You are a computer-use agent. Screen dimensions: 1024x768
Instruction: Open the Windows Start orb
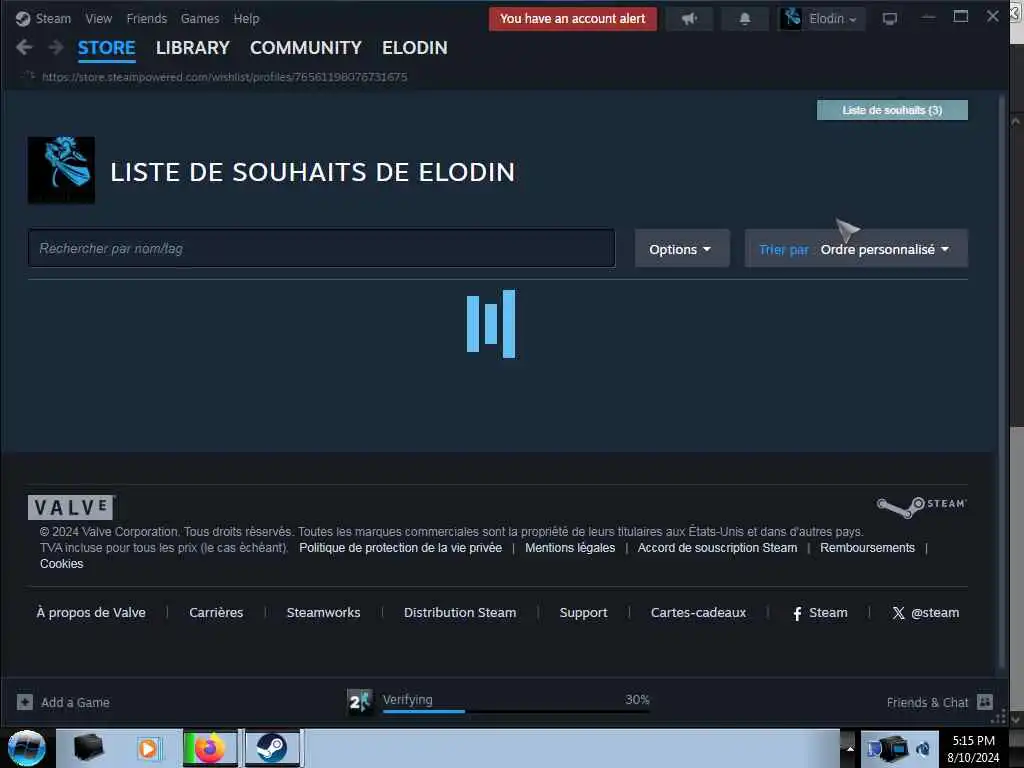click(x=27, y=748)
